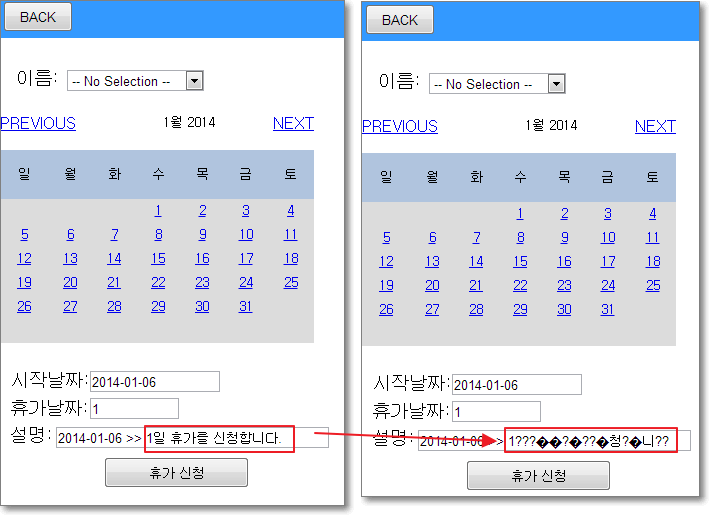Click the BACK button in the left panel
The width and height of the screenshot is (711, 515).
click(x=38, y=17)
